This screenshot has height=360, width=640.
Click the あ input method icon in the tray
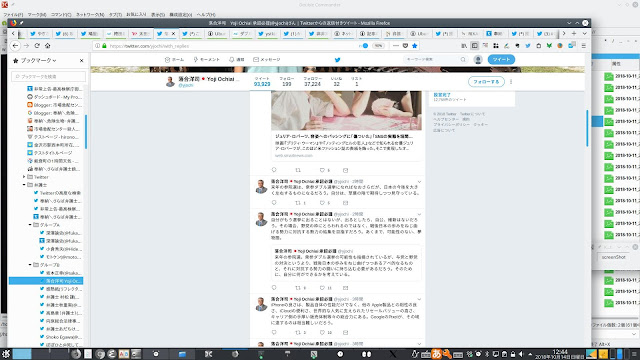click(436, 354)
